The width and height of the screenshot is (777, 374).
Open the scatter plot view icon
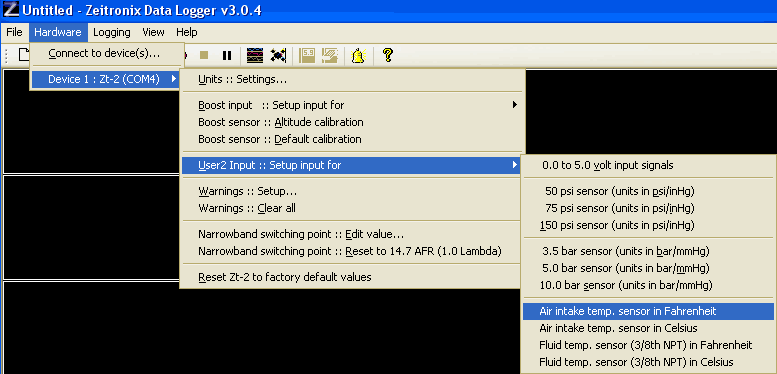pyautogui.click(x=278, y=55)
